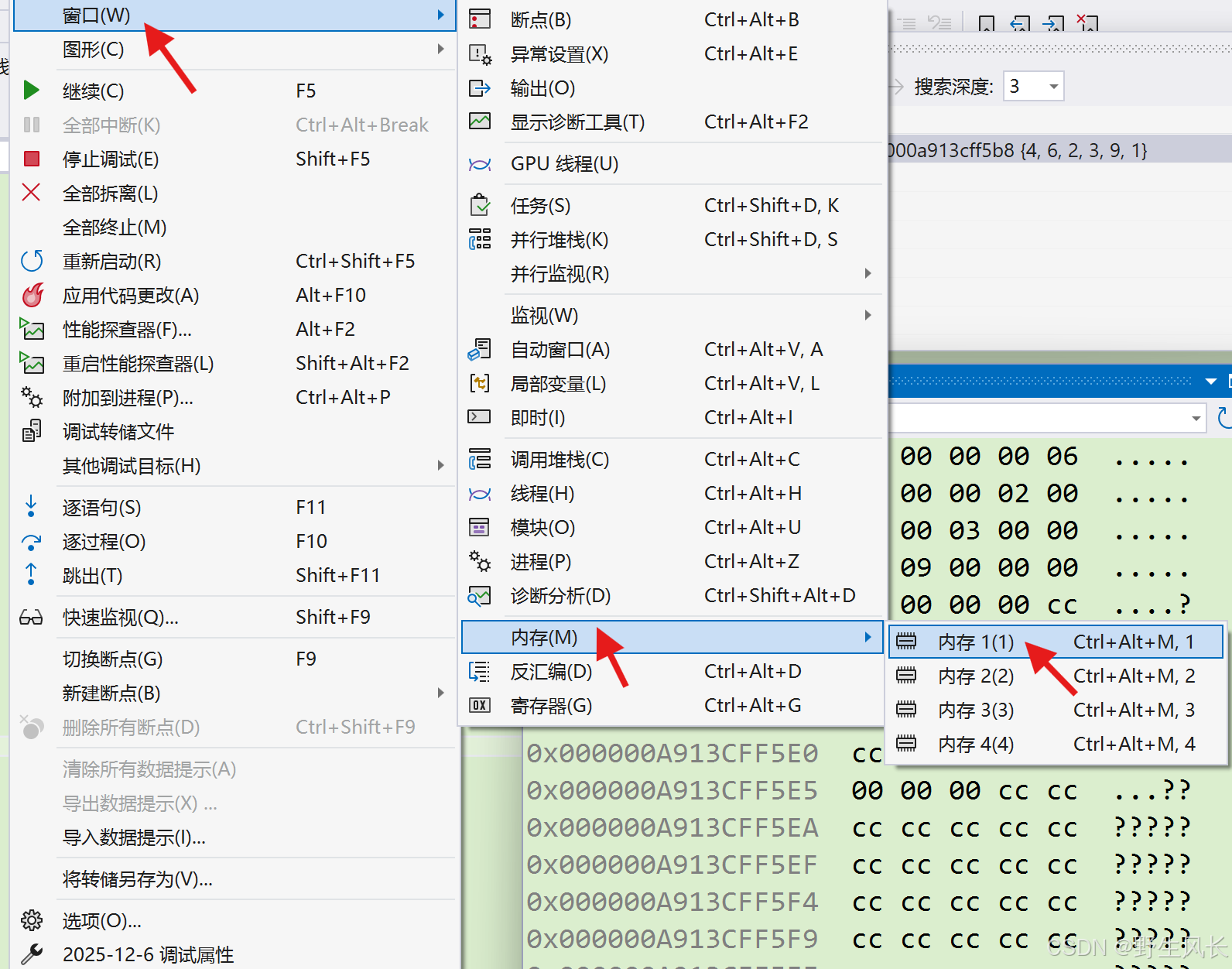
Task: Click the Immediate window icon
Action: pyautogui.click(x=480, y=417)
